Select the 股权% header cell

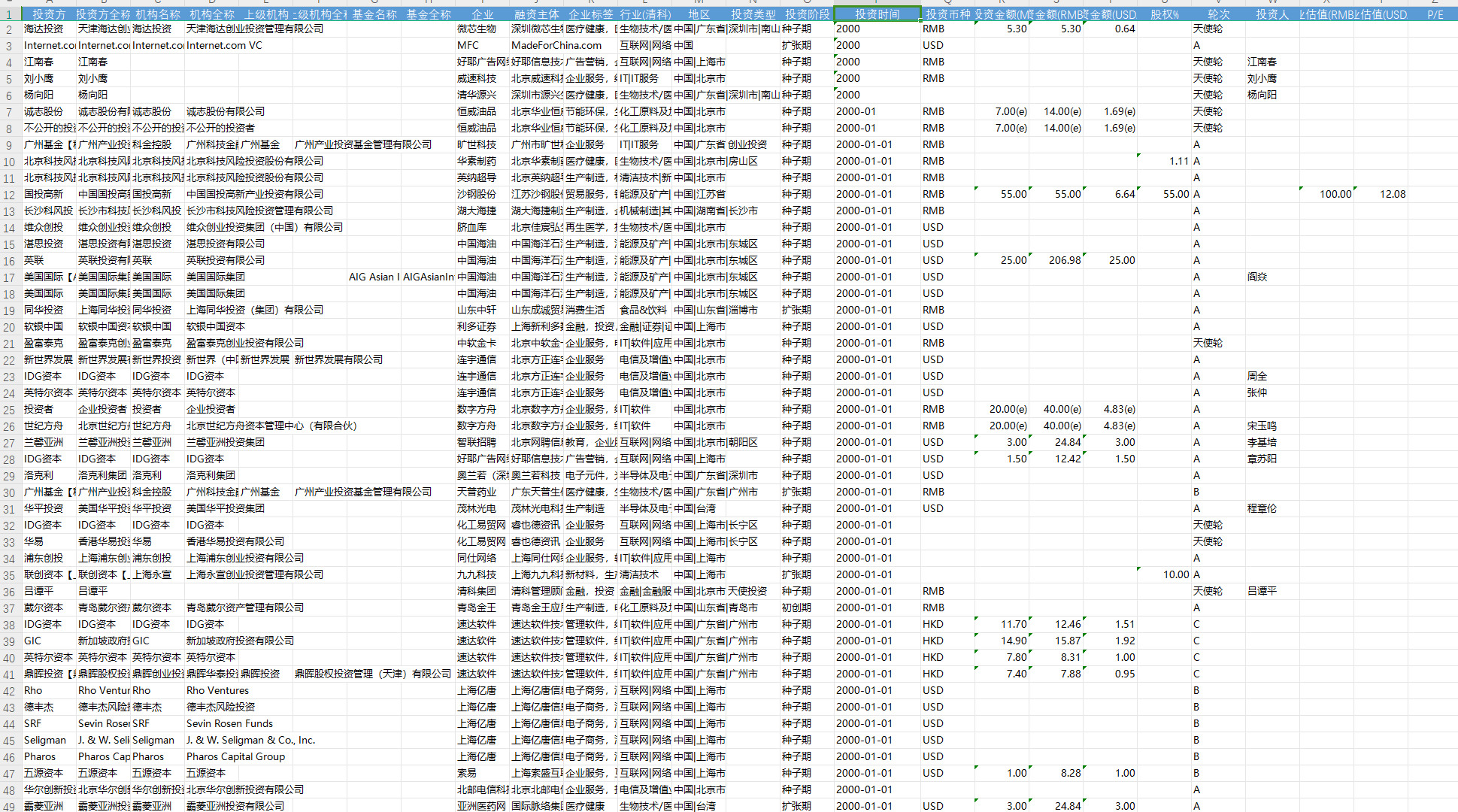[x=1164, y=14]
